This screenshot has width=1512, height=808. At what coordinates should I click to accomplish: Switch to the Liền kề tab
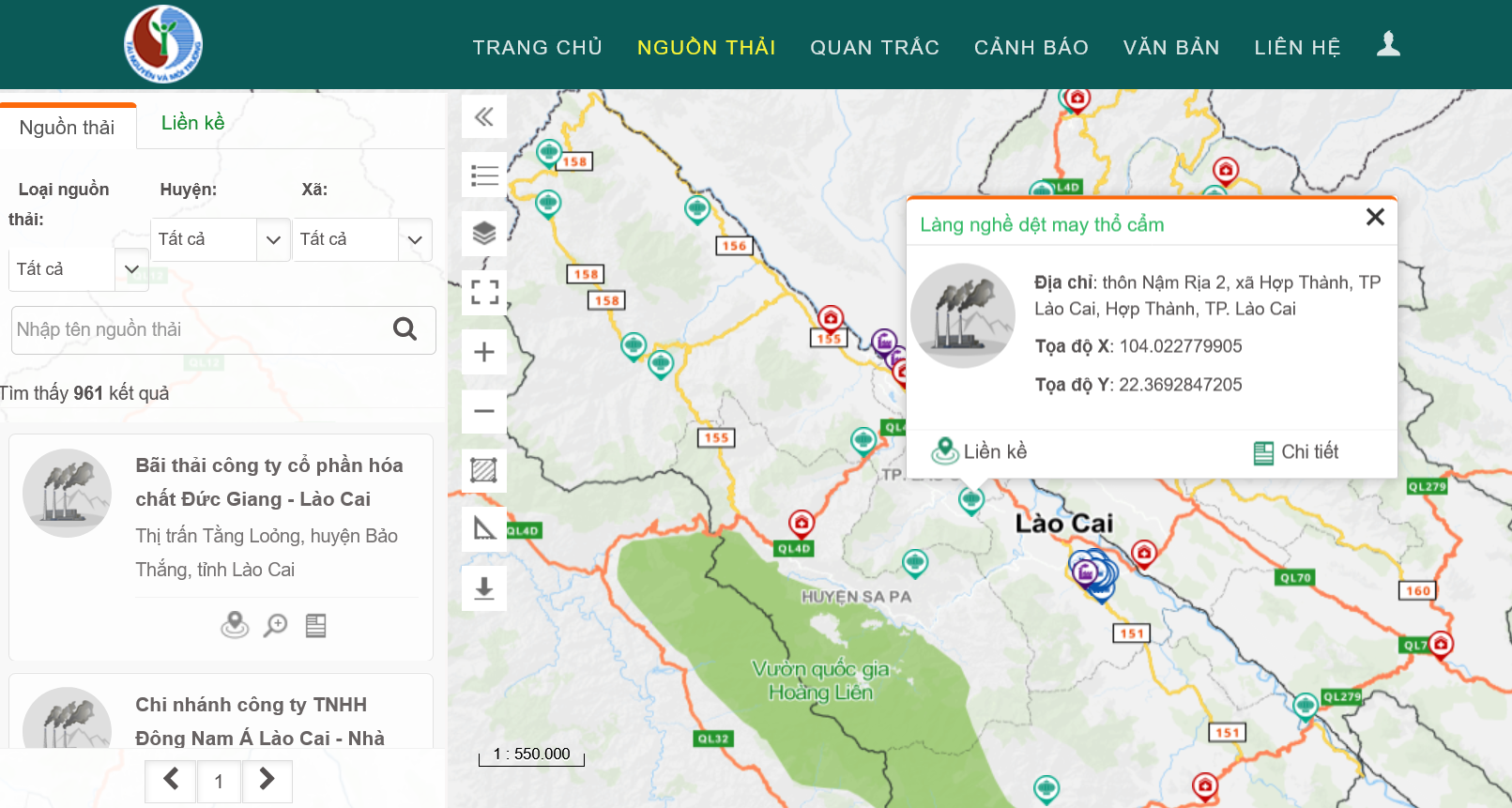192,123
